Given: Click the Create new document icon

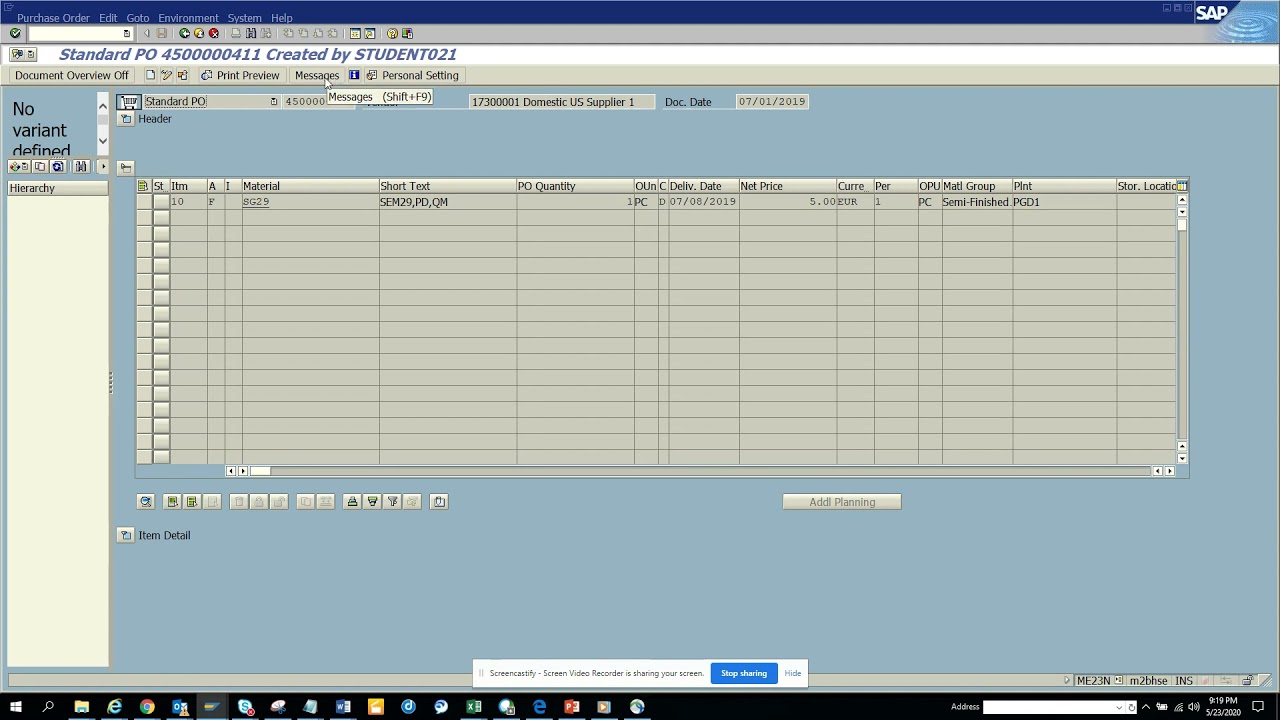Looking at the screenshot, I should (x=151, y=75).
